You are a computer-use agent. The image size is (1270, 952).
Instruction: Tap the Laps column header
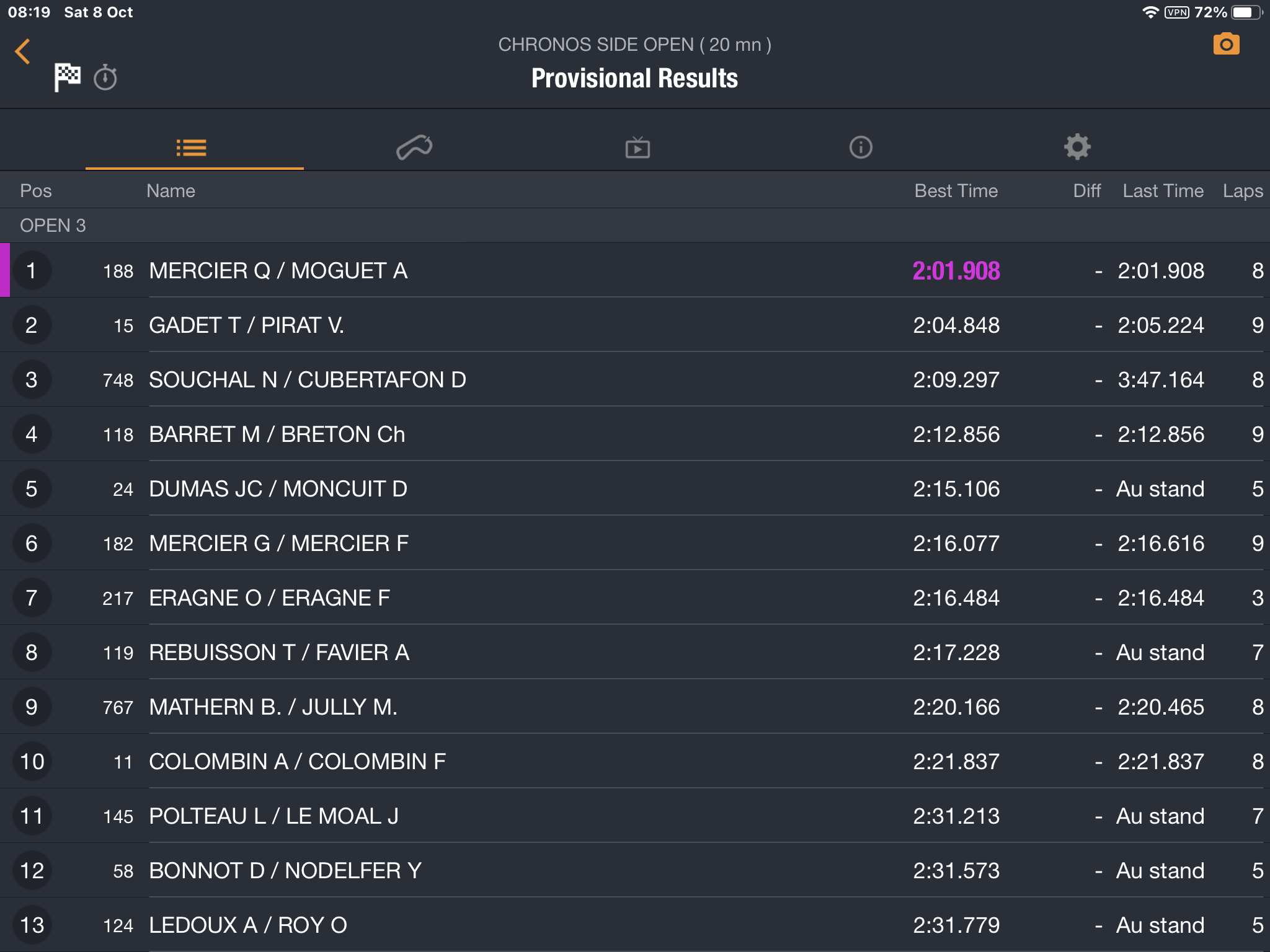point(1243,191)
